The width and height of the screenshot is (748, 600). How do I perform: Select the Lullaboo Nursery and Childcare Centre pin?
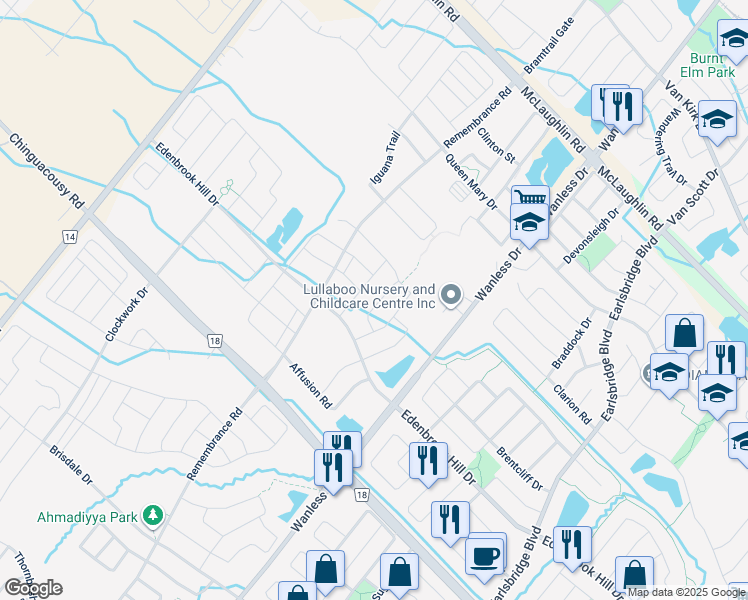(451, 294)
